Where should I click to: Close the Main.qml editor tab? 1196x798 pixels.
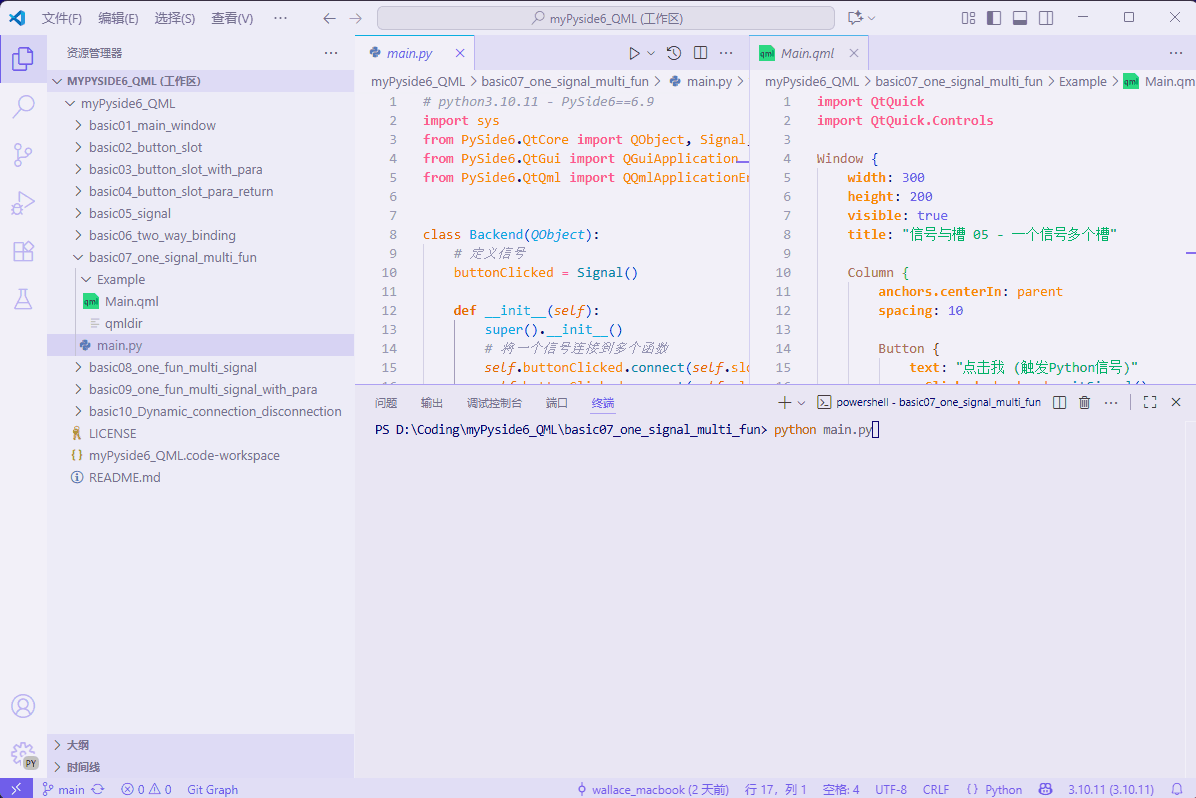point(854,53)
